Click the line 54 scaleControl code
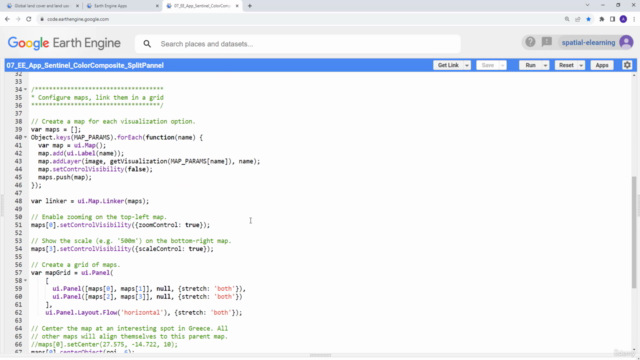 click(x=122, y=249)
